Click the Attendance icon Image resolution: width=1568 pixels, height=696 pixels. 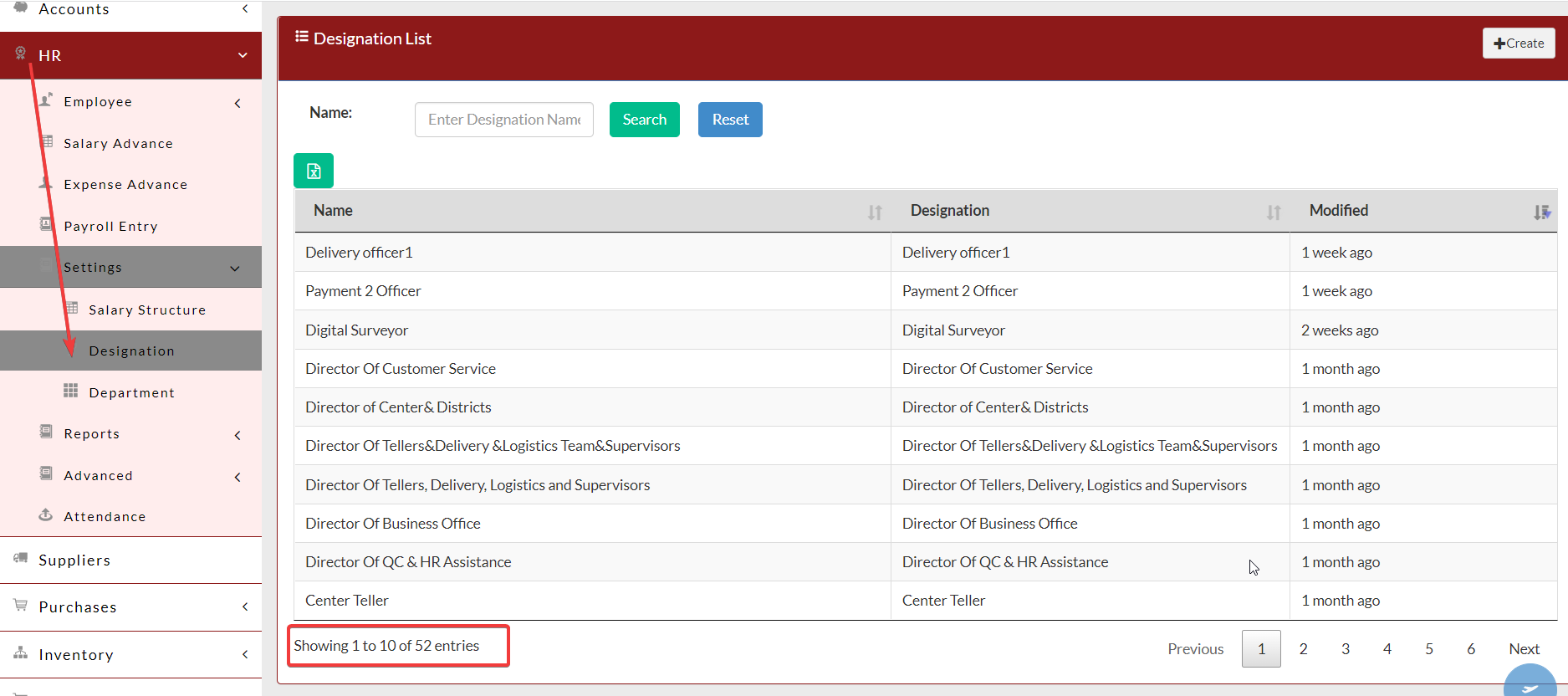[46, 514]
